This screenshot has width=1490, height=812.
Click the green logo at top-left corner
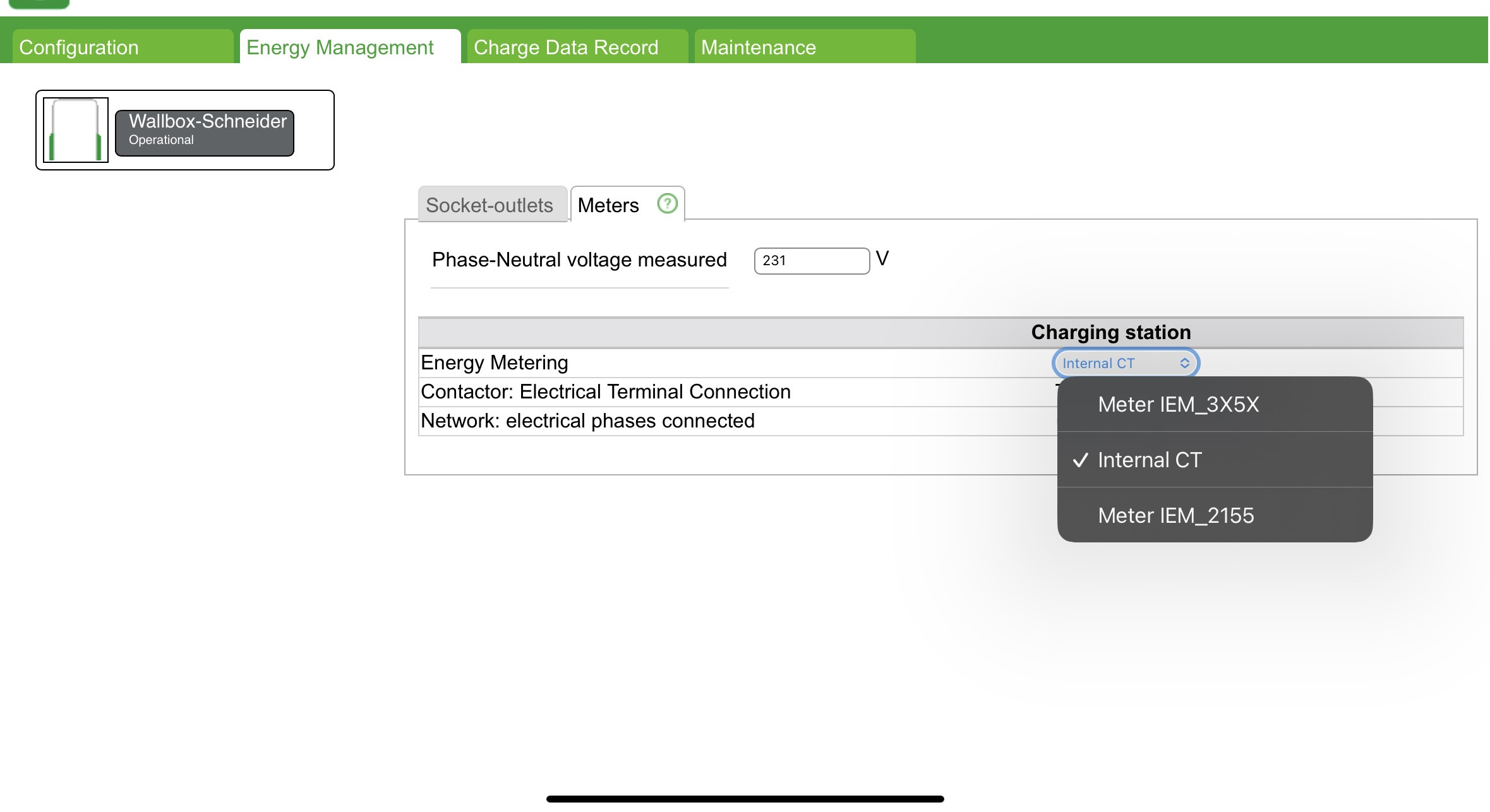coord(39,4)
